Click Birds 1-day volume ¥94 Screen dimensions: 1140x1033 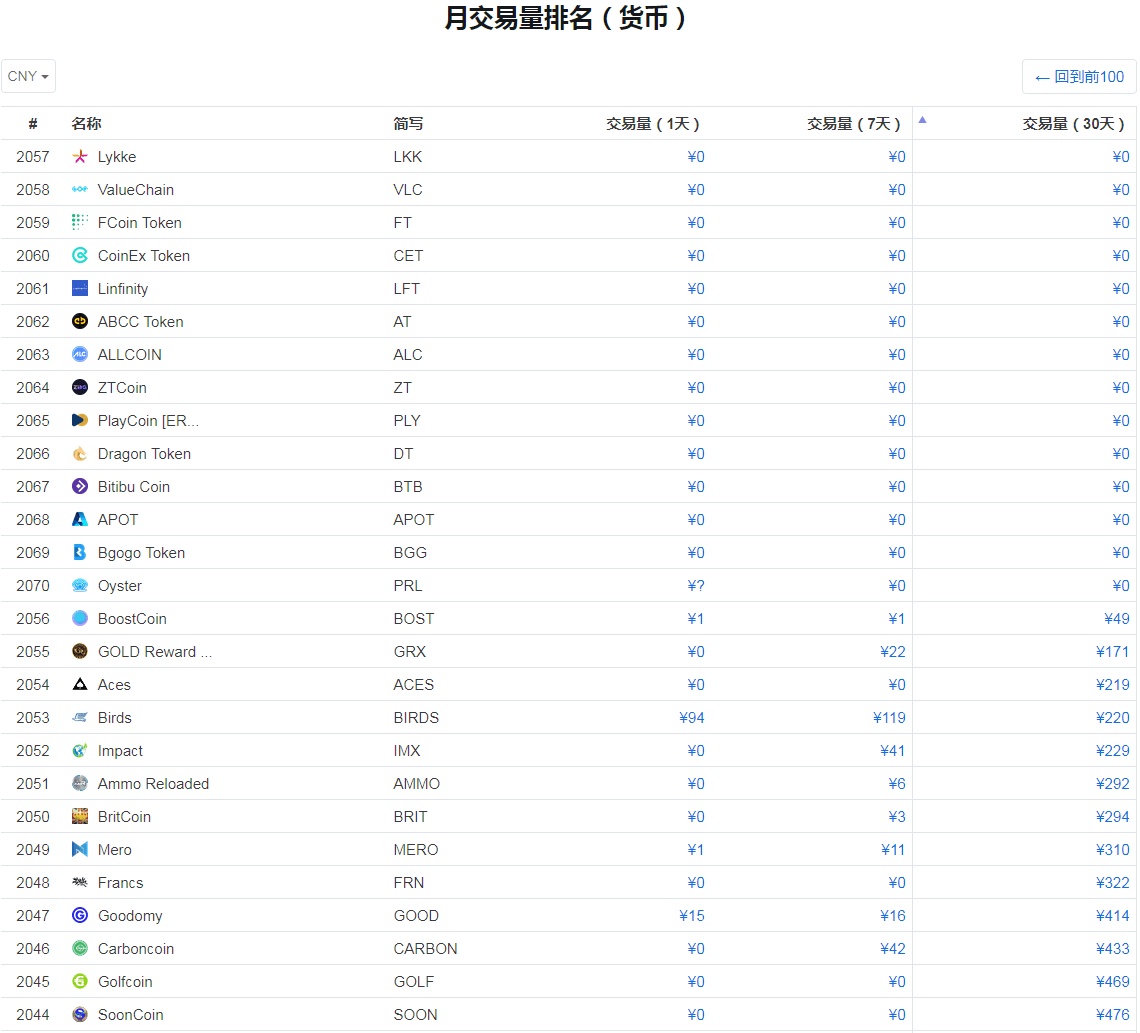[x=691, y=718]
